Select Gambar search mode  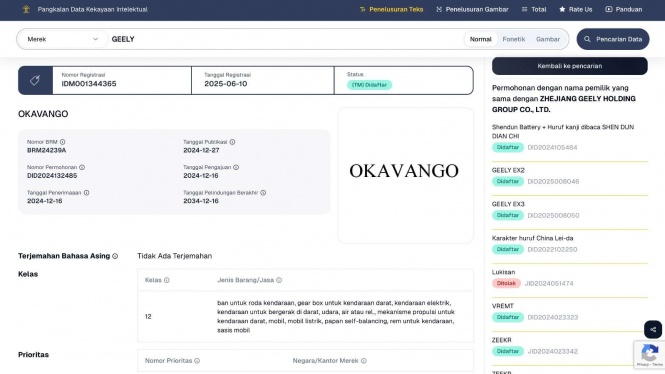click(x=548, y=39)
